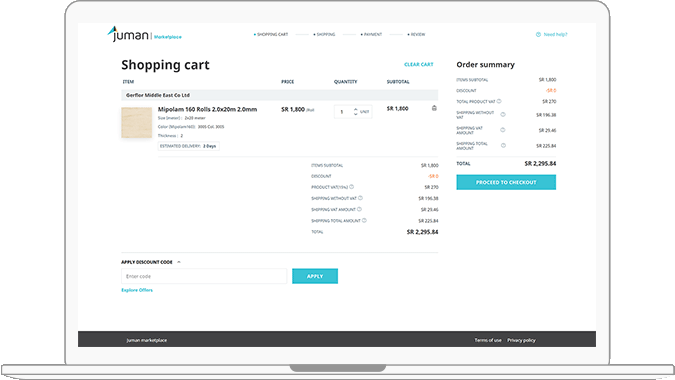Click the Clear Cart link

418,65
